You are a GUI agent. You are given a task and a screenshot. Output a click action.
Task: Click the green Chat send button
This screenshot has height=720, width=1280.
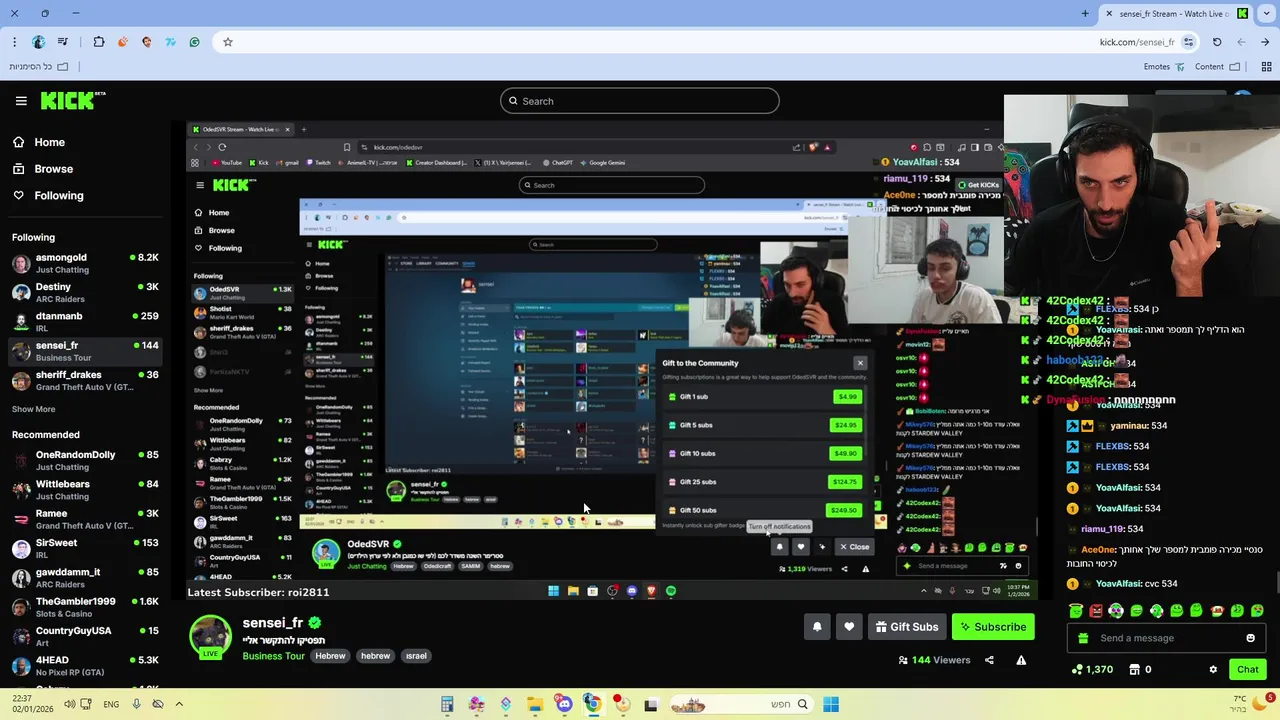point(1247,670)
